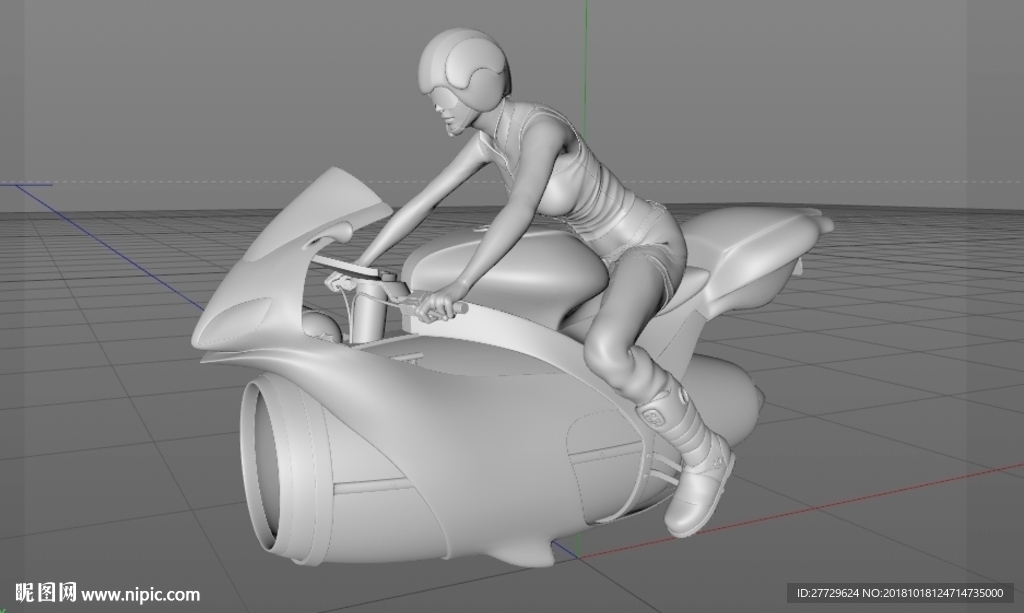
Task: Click the rider's hand on the handlebar grip
Action: tap(436, 306)
